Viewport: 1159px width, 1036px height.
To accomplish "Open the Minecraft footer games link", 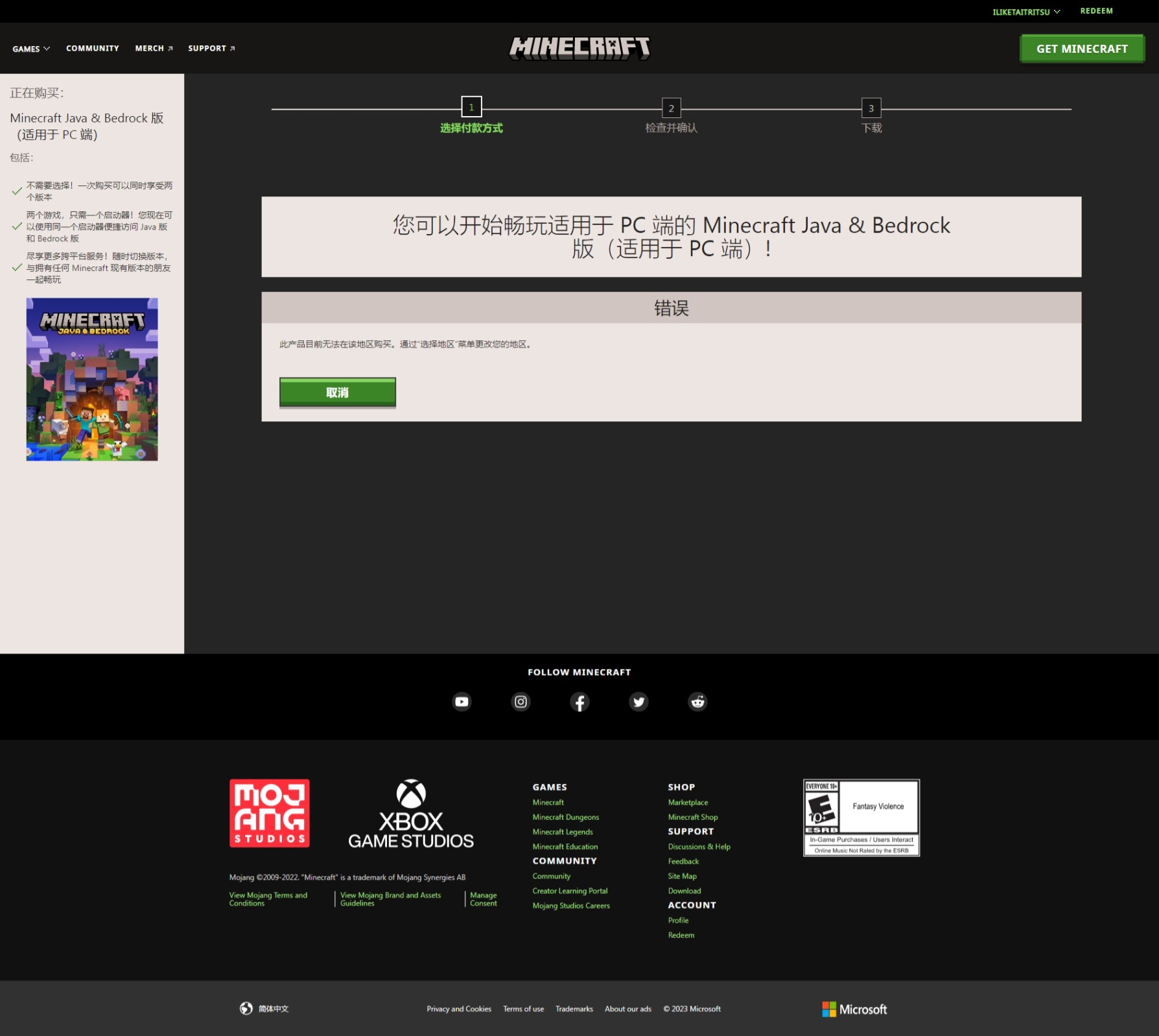I will pyautogui.click(x=548, y=803).
